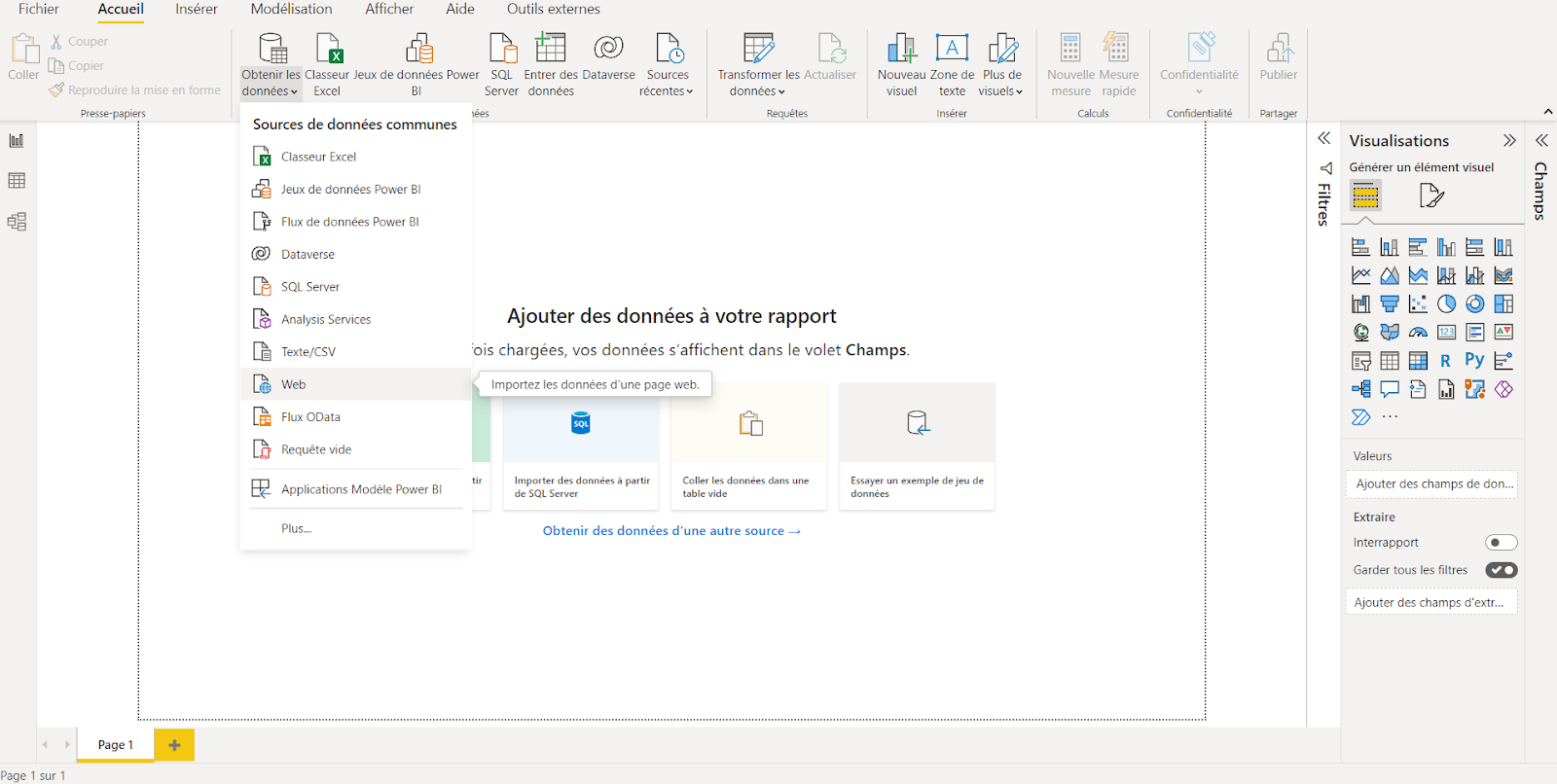Select the donut chart visual

click(1475, 304)
